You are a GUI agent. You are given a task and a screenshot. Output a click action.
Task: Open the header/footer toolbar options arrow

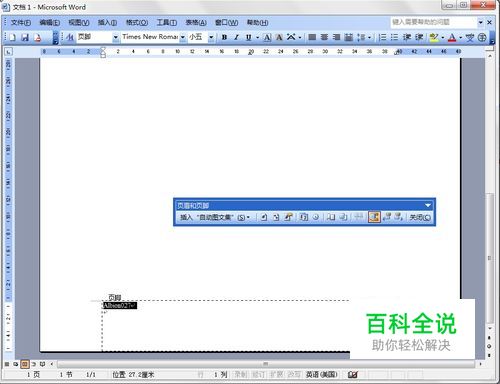428,205
